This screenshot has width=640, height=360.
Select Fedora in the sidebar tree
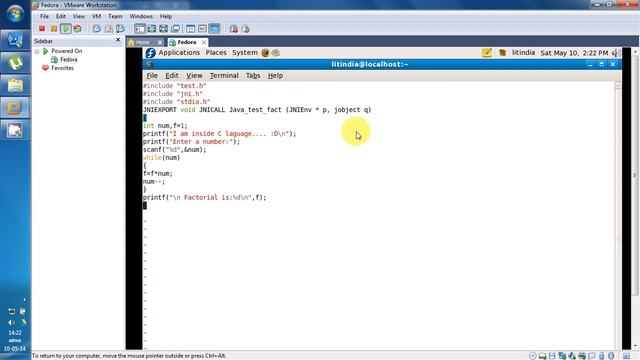tap(69, 60)
